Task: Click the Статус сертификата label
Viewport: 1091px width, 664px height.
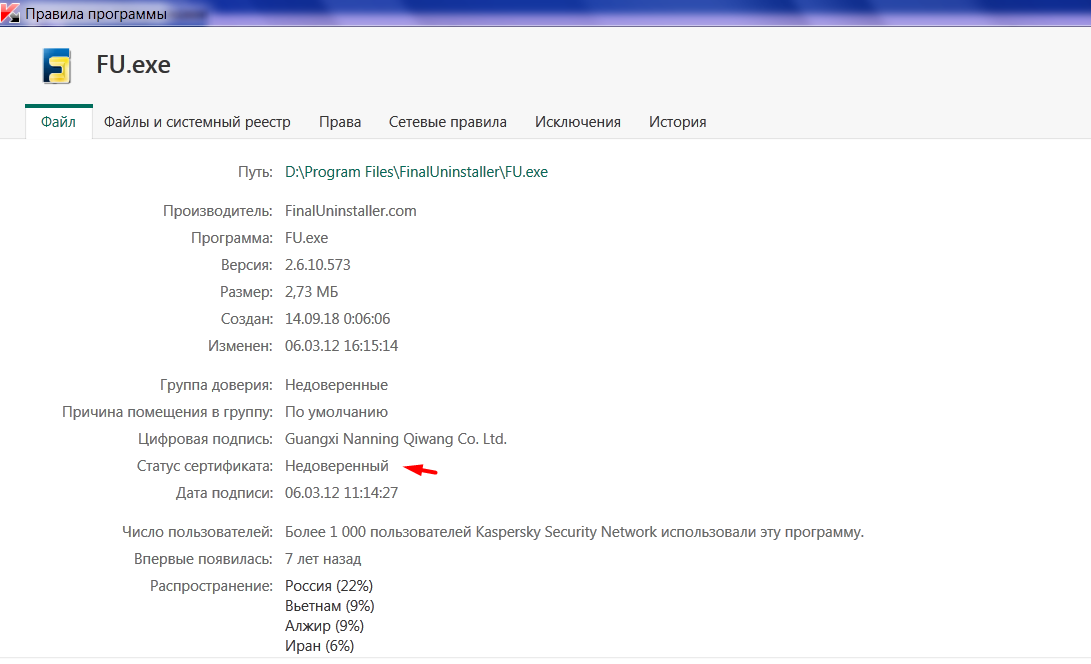Action: click(205, 466)
